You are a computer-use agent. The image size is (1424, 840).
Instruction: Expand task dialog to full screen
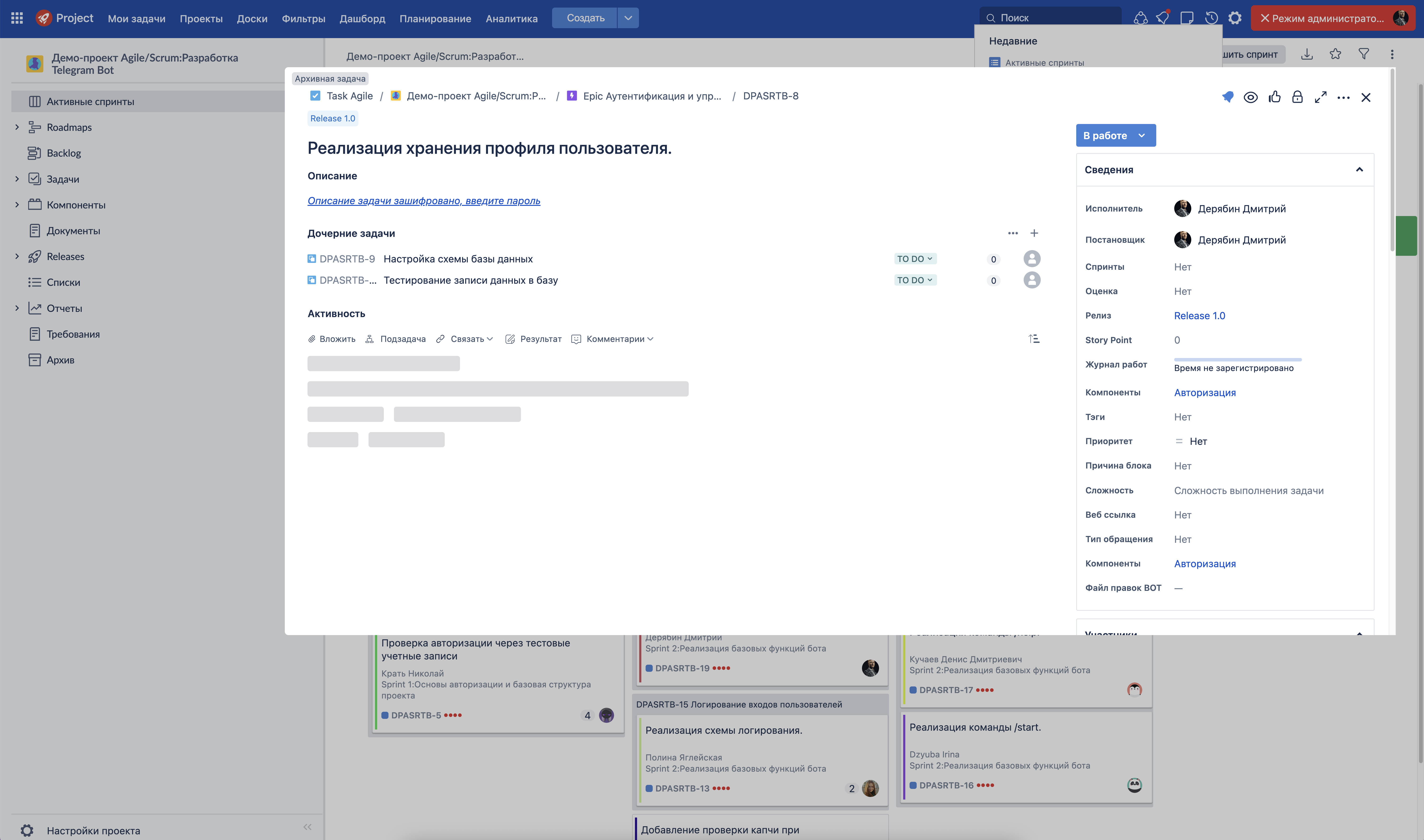[x=1320, y=97]
